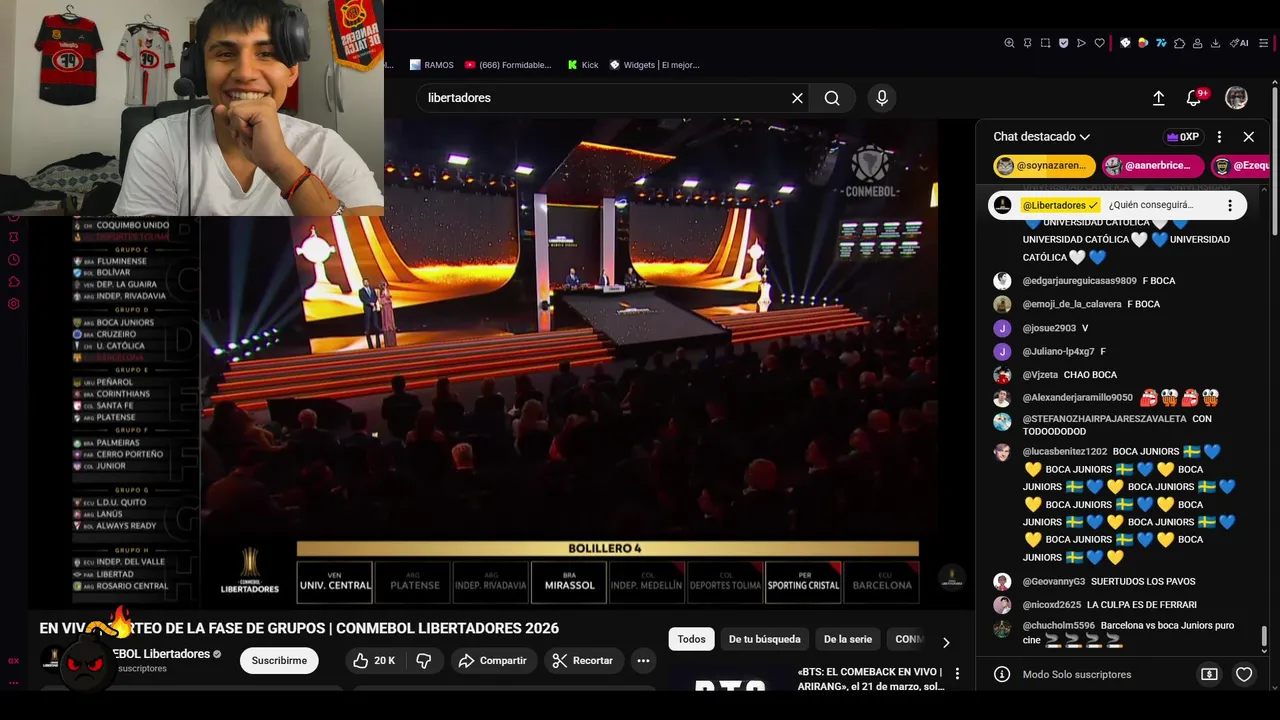Clear the 'libertadores' search text

coord(797,98)
